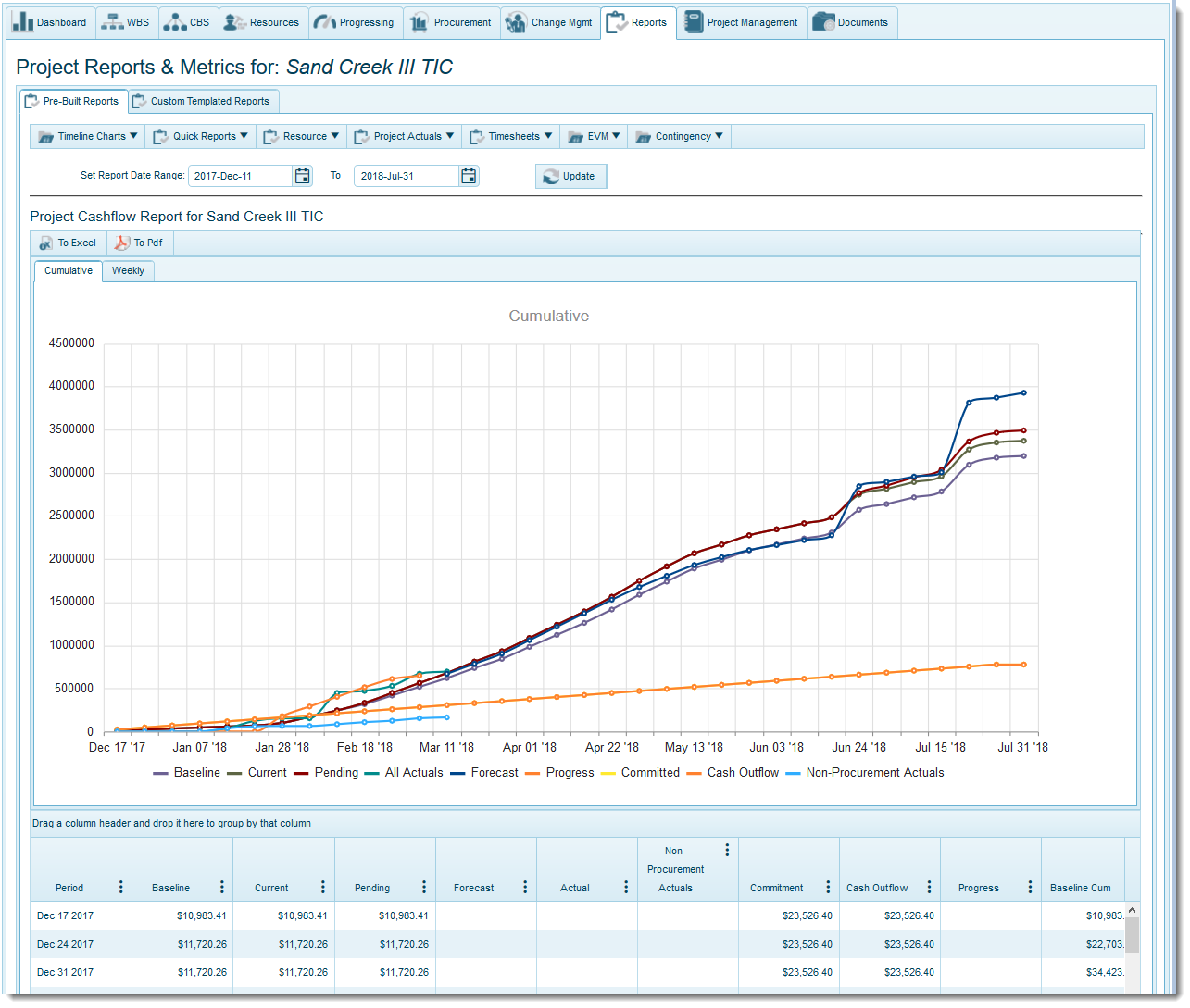This screenshot has height=1008, width=1190.
Task: Click the table vertical scrollbar up arrow
Action: 1132,911
